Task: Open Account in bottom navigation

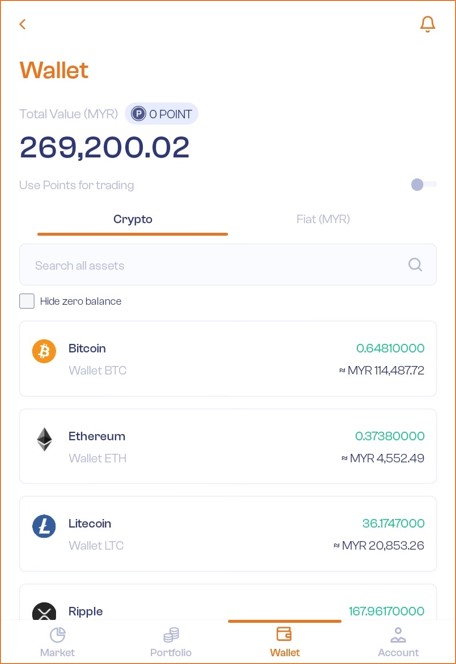Action: (398, 642)
